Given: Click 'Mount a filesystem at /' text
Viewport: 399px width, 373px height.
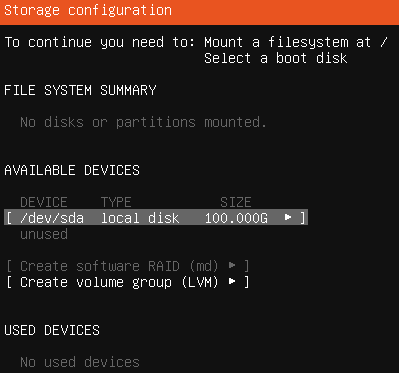Looking at the screenshot, I should 296,42.
